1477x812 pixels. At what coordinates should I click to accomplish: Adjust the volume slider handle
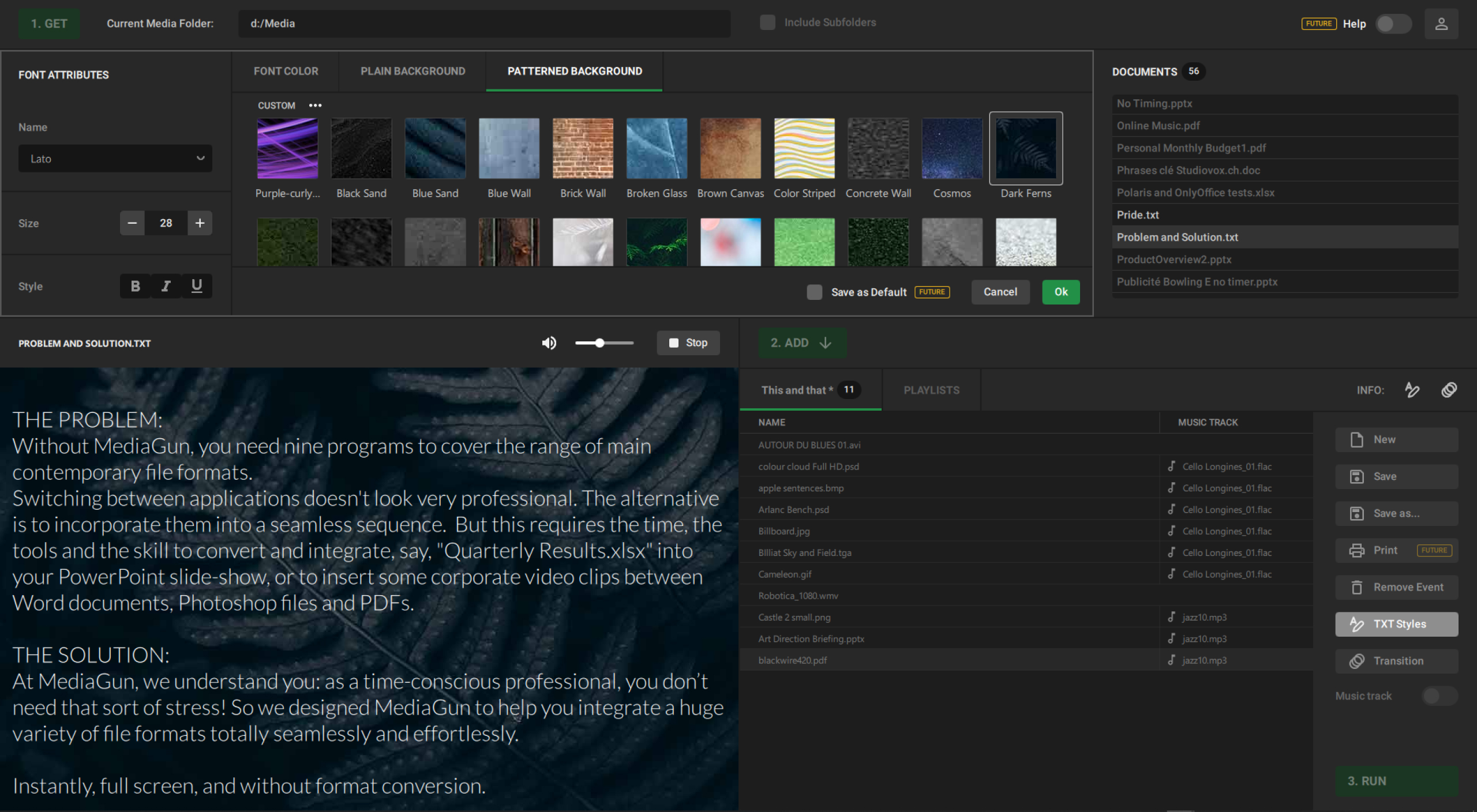[600, 343]
